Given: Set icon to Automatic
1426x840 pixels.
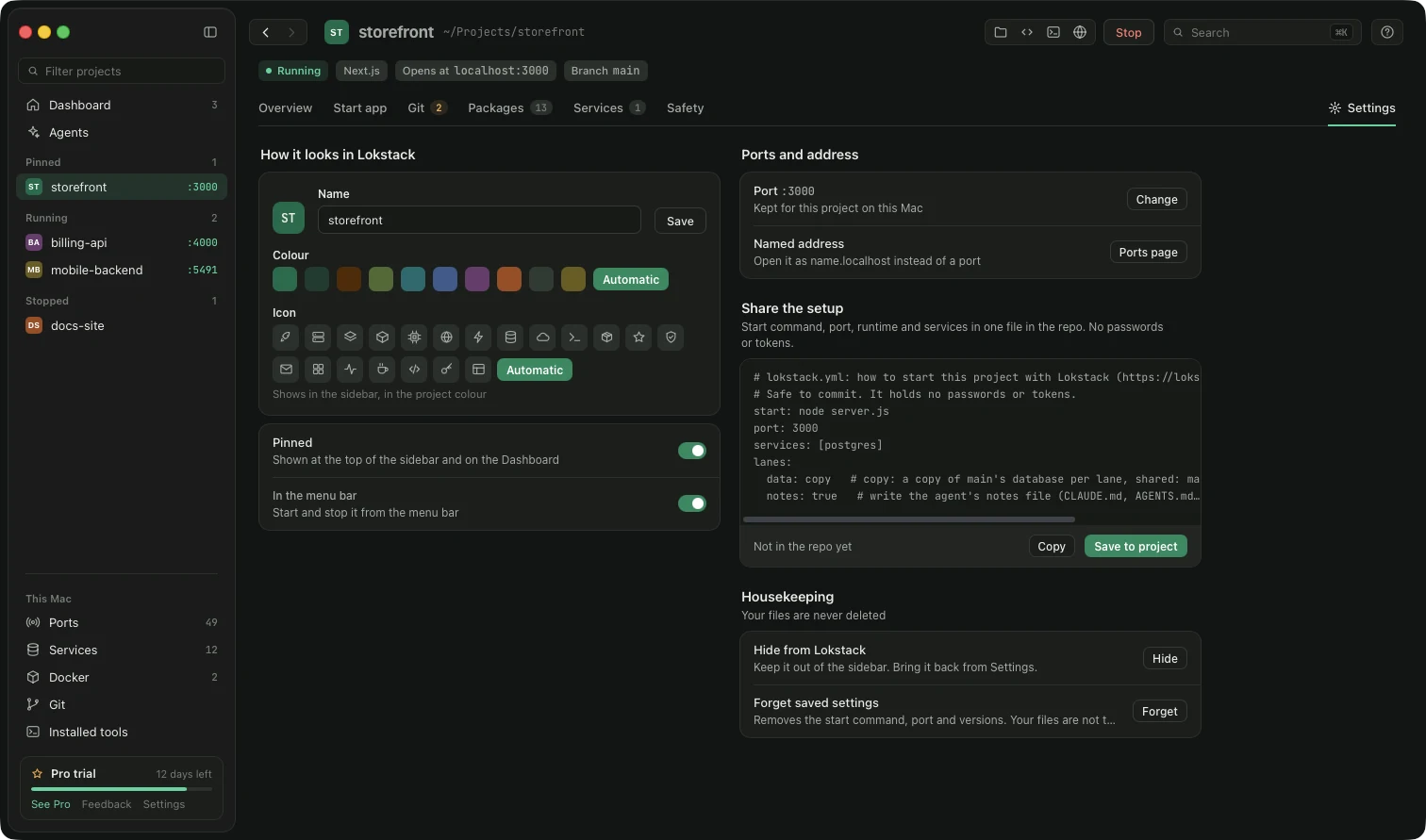Looking at the screenshot, I should [x=535, y=370].
